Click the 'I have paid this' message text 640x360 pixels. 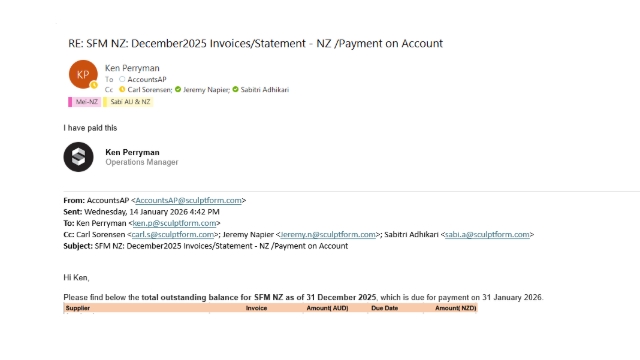(x=90, y=128)
